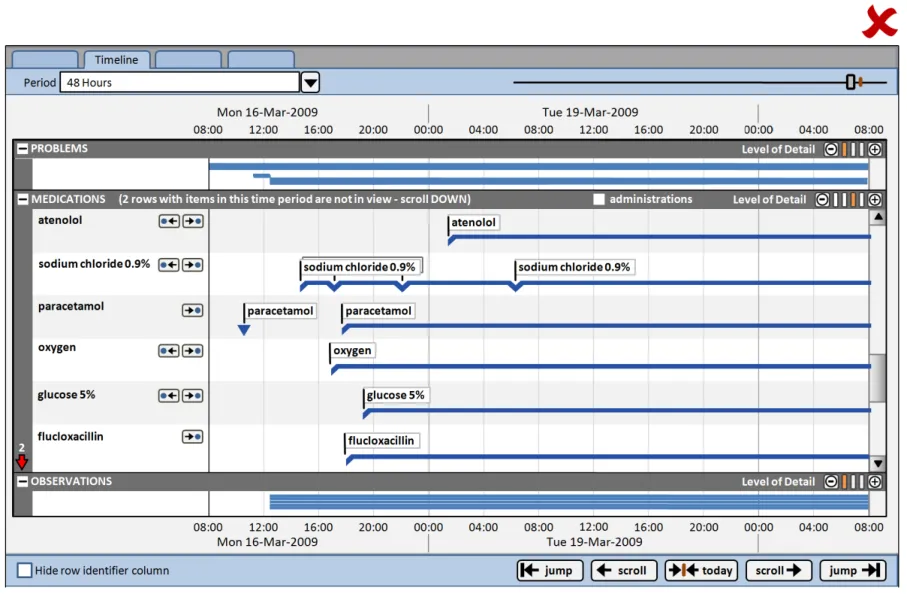This screenshot has height=594, width=907.
Task: Decrease Medications level of detail minus icon
Action: pos(822,200)
